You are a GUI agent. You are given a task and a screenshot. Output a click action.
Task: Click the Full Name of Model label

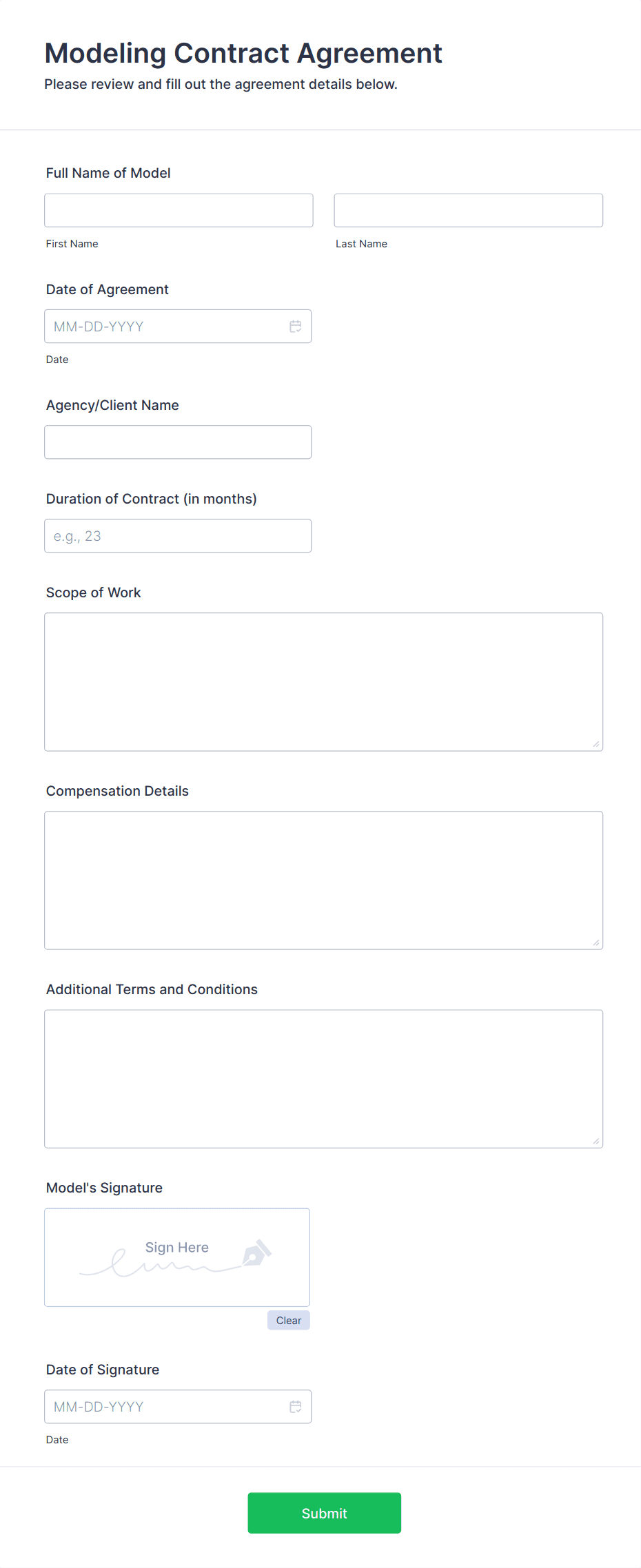coord(108,173)
